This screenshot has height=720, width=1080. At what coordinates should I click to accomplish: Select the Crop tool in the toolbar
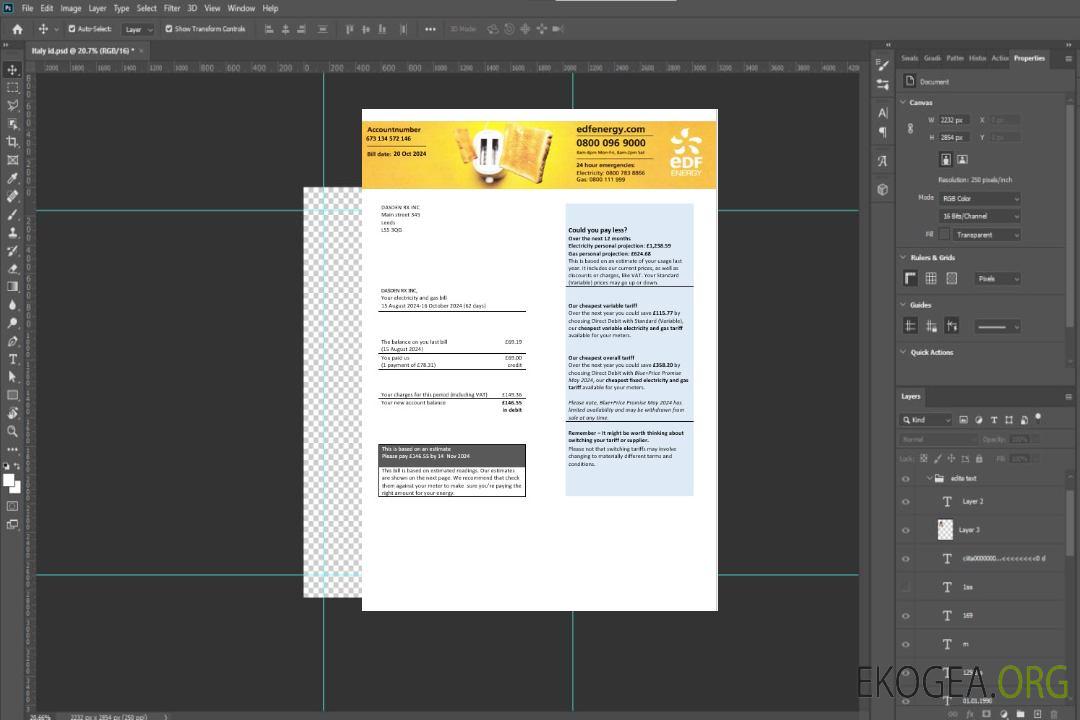pyautogui.click(x=12, y=142)
